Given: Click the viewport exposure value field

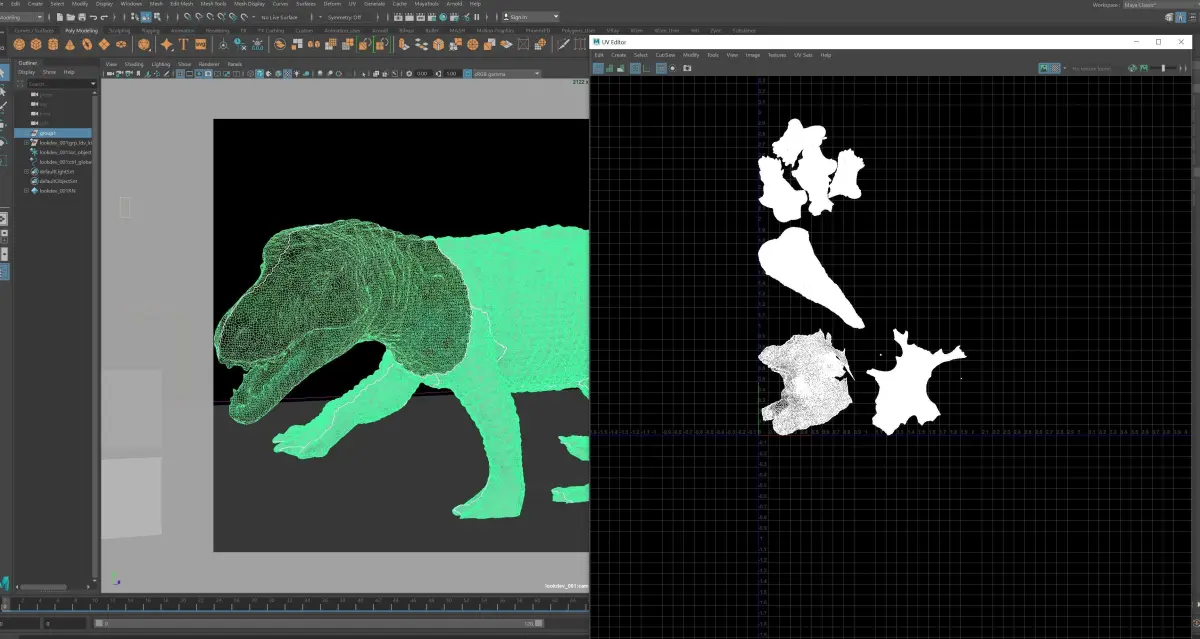Looking at the screenshot, I should pyautogui.click(x=423, y=74).
